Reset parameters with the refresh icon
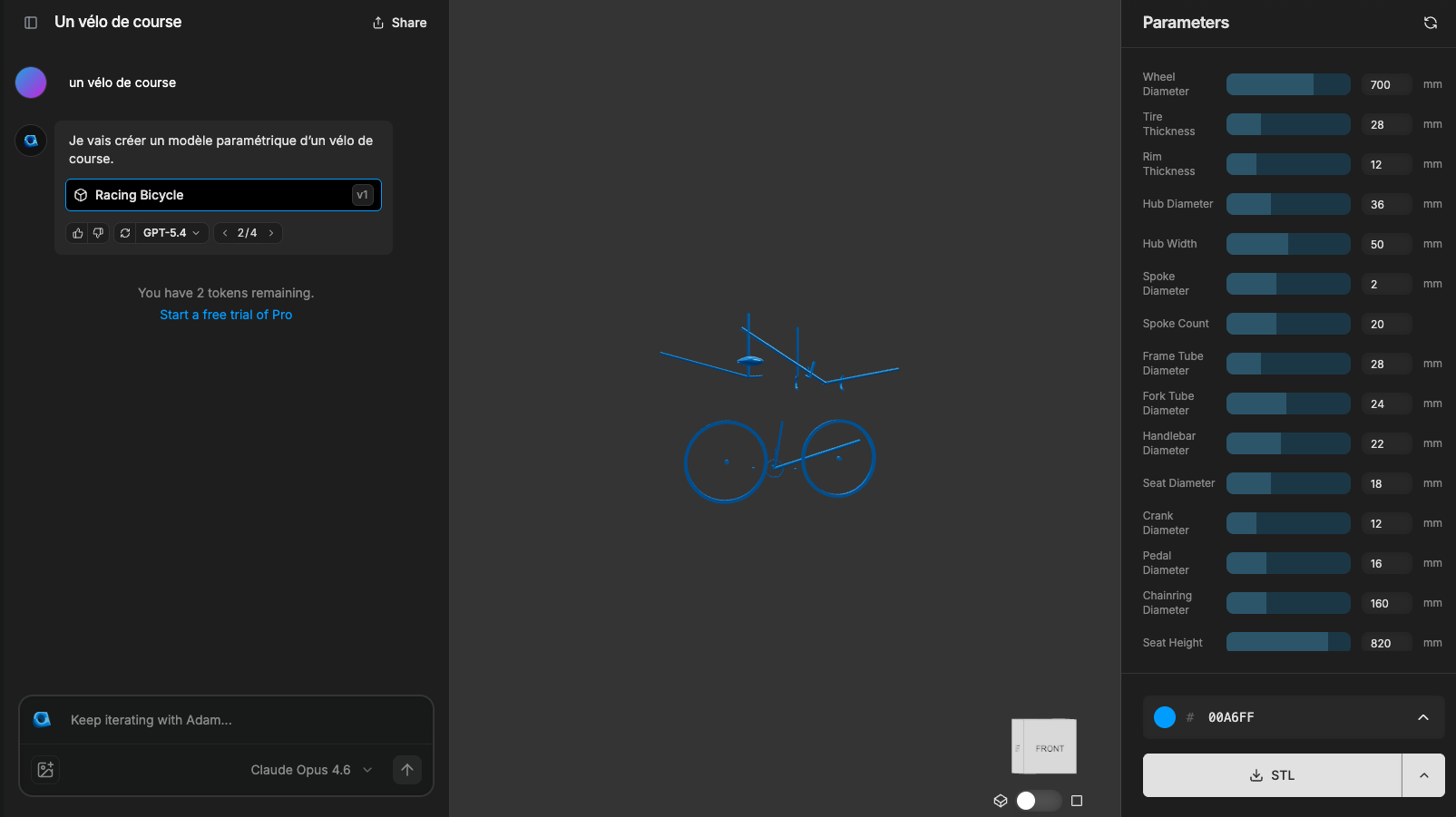The image size is (1456, 817). coord(1431,23)
